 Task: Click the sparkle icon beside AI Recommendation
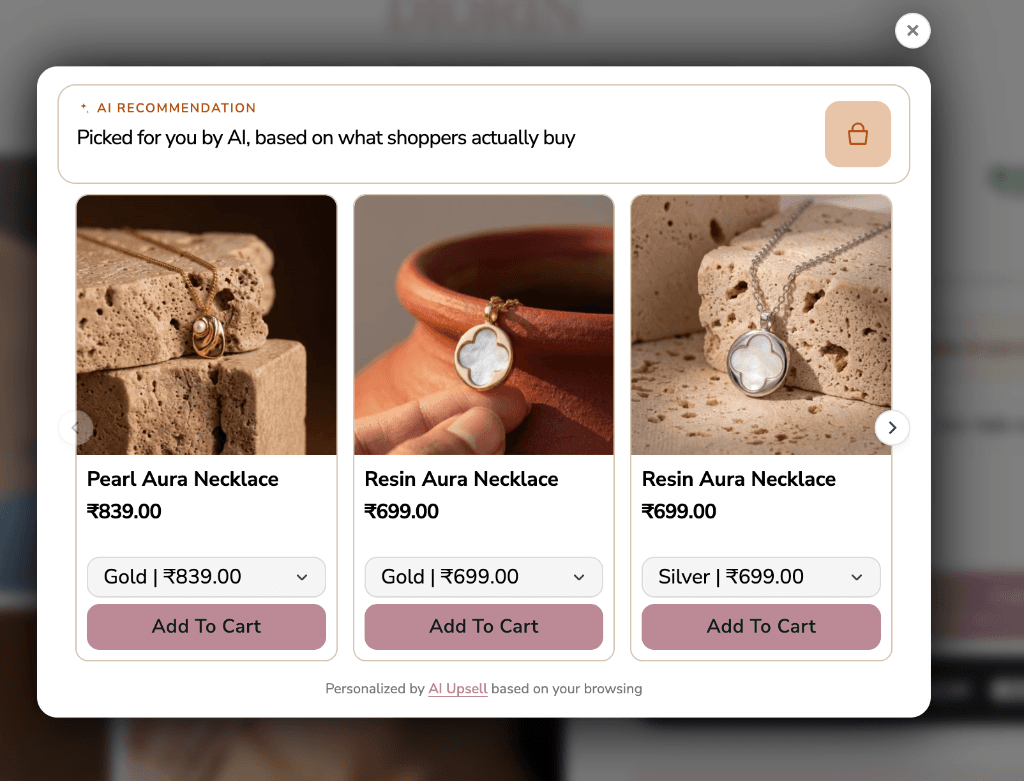pyautogui.click(x=84, y=108)
